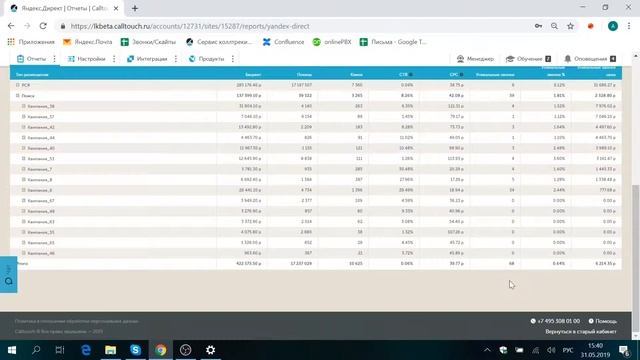Screen dimensions: 640x360
Task: Expand the Кампания_67 row
Action: click(24, 200)
